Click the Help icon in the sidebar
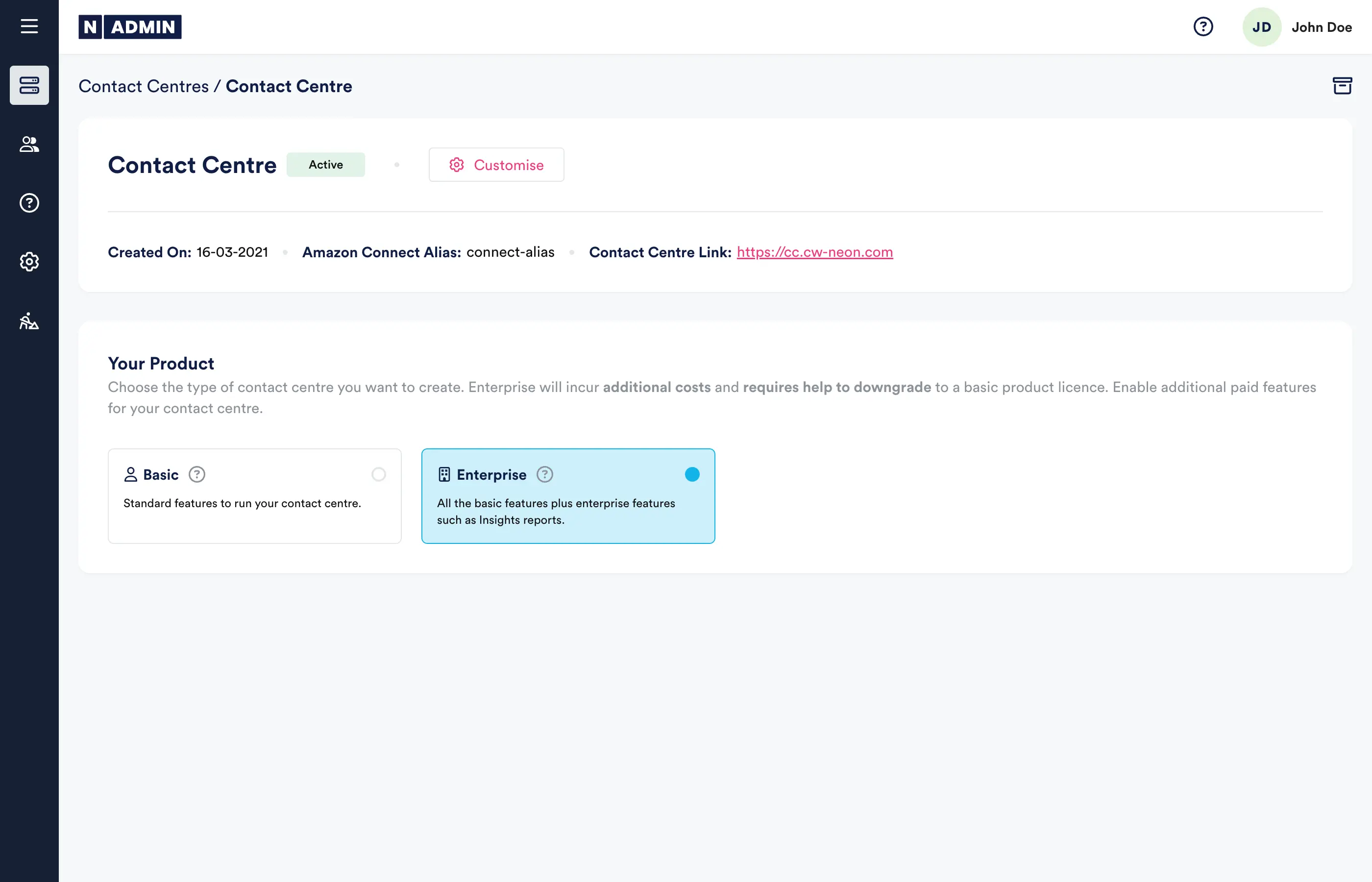1372x882 pixels. [x=29, y=203]
